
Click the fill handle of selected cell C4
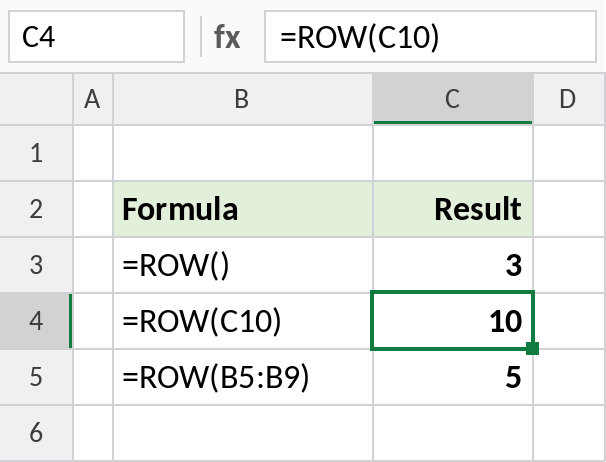[x=533, y=348]
